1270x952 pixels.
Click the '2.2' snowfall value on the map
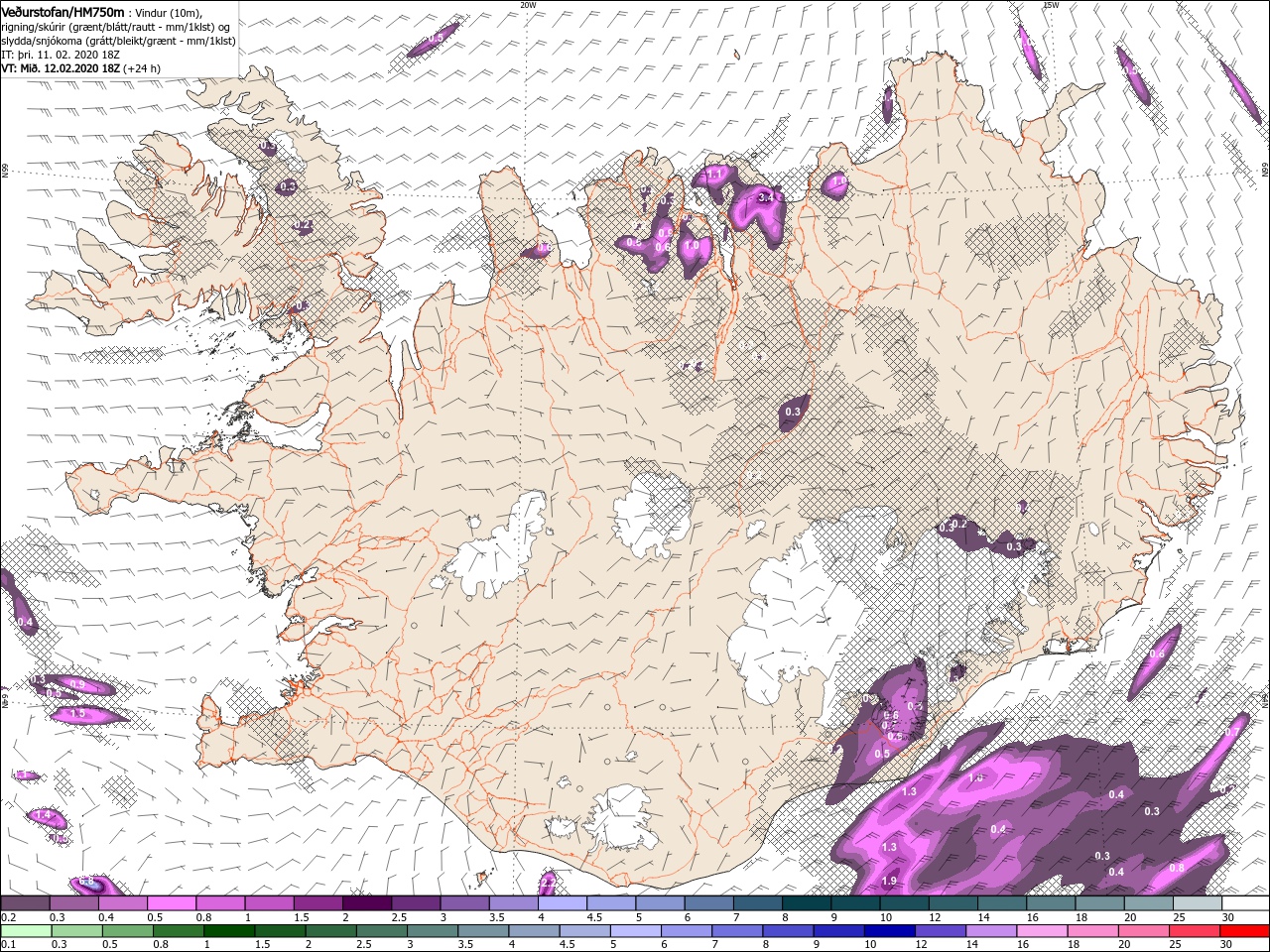pyautogui.click(x=547, y=882)
